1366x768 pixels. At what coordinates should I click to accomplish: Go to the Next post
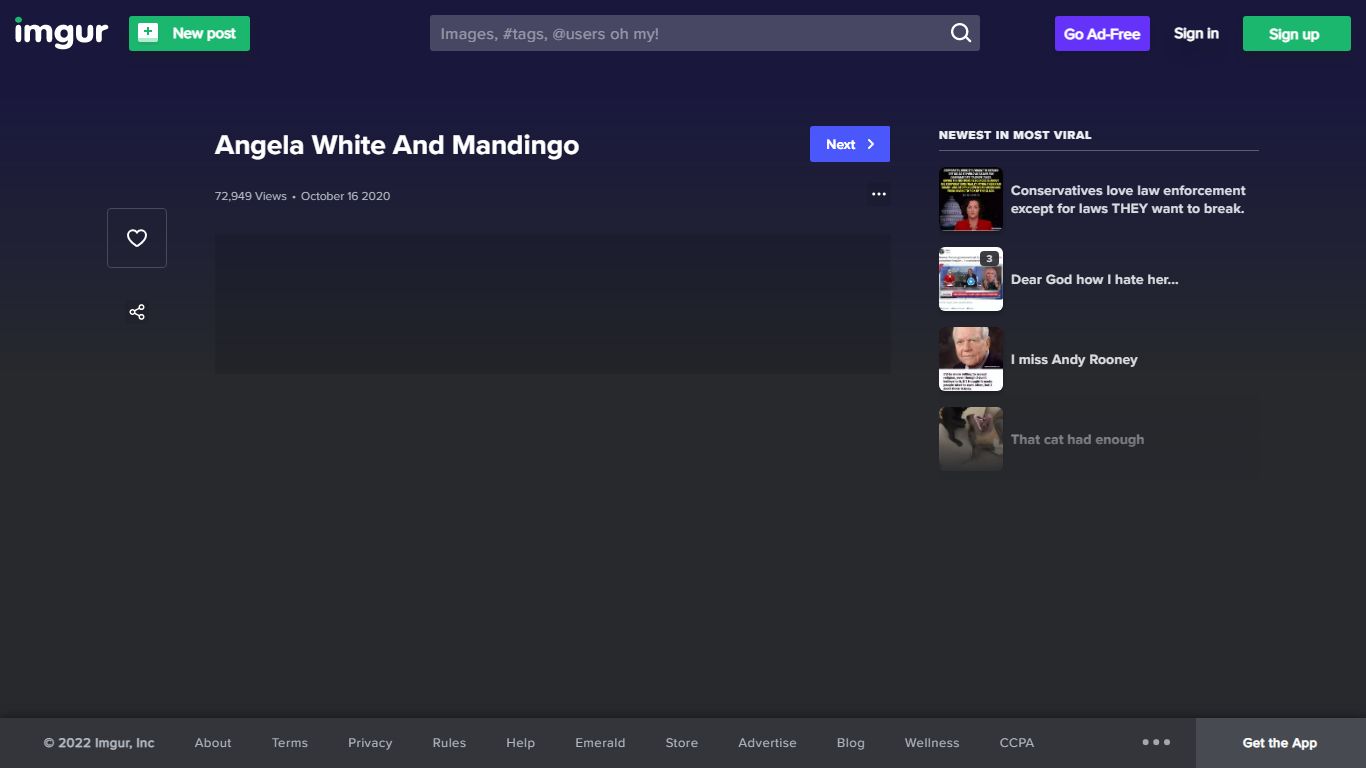850,144
